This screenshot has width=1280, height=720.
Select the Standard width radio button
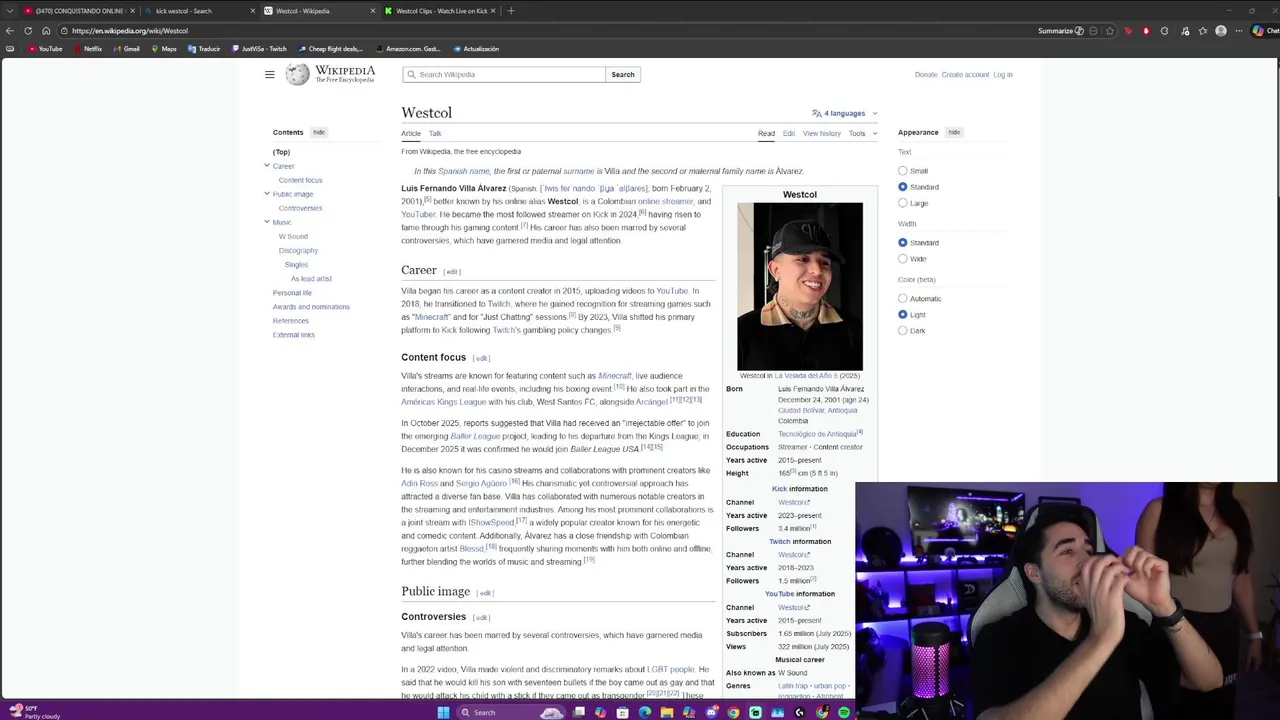[x=903, y=243]
